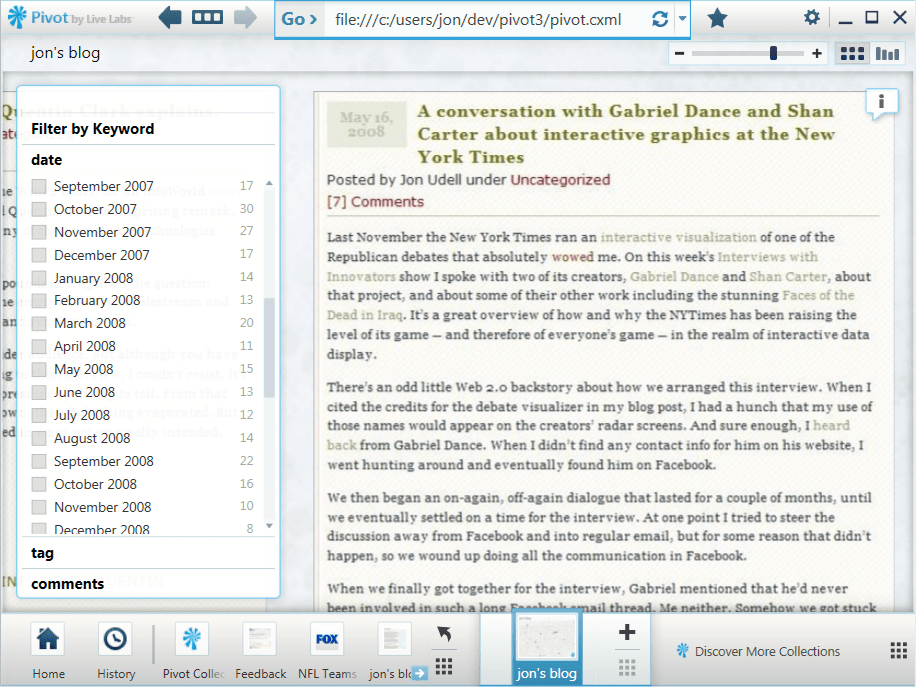
Task: Click the zoom out minus button
Action: coord(679,54)
